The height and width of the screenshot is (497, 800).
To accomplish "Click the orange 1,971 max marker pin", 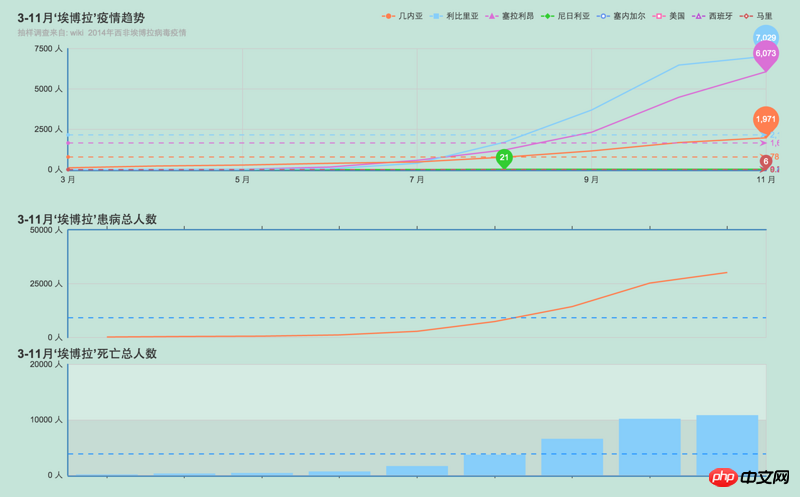I will (x=765, y=119).
